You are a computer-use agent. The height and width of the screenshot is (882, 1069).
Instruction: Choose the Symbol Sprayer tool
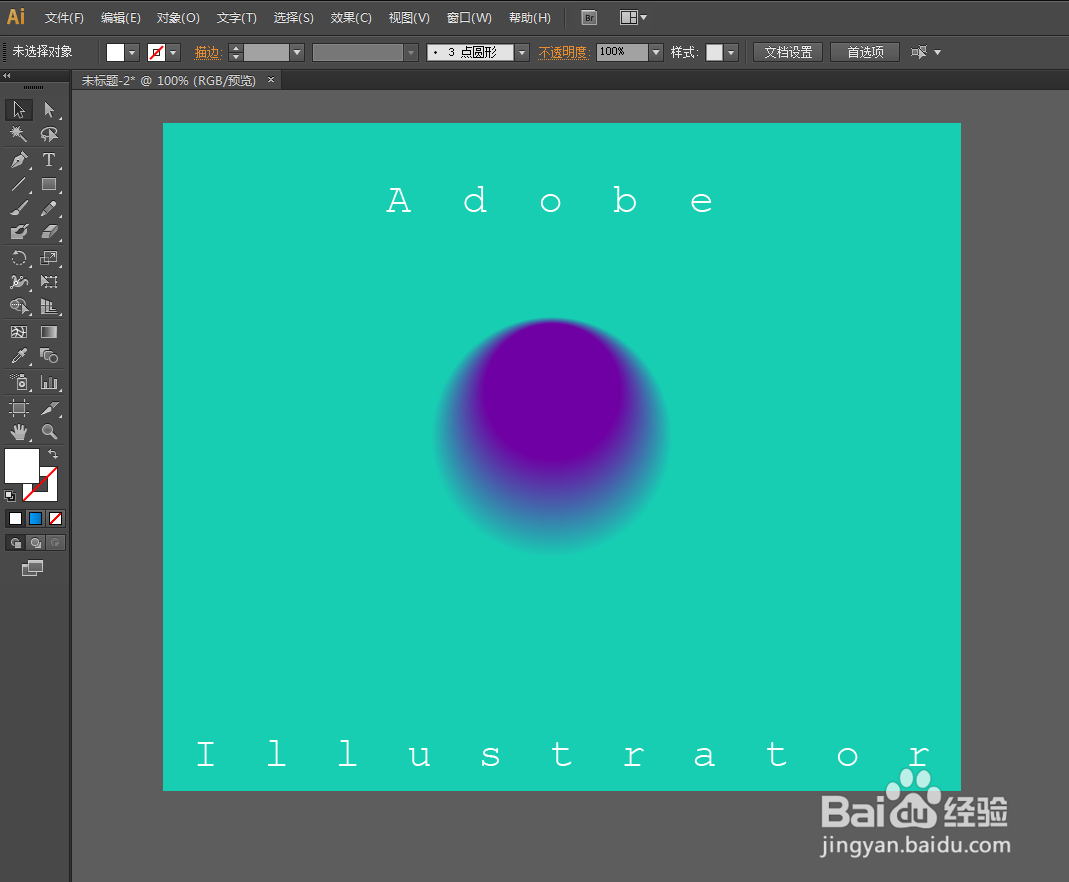click(x=18, y=382)
